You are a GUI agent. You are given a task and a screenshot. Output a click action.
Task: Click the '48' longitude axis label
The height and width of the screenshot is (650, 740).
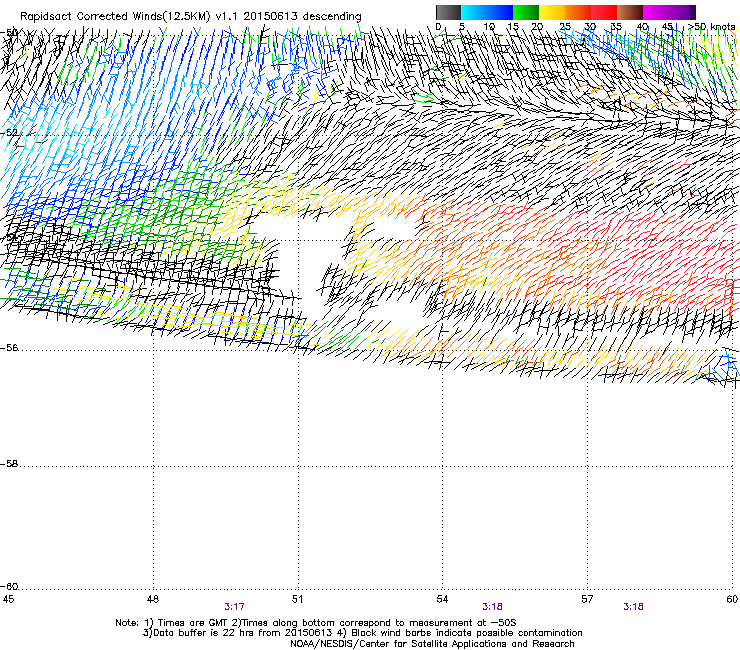click(152, 599)
